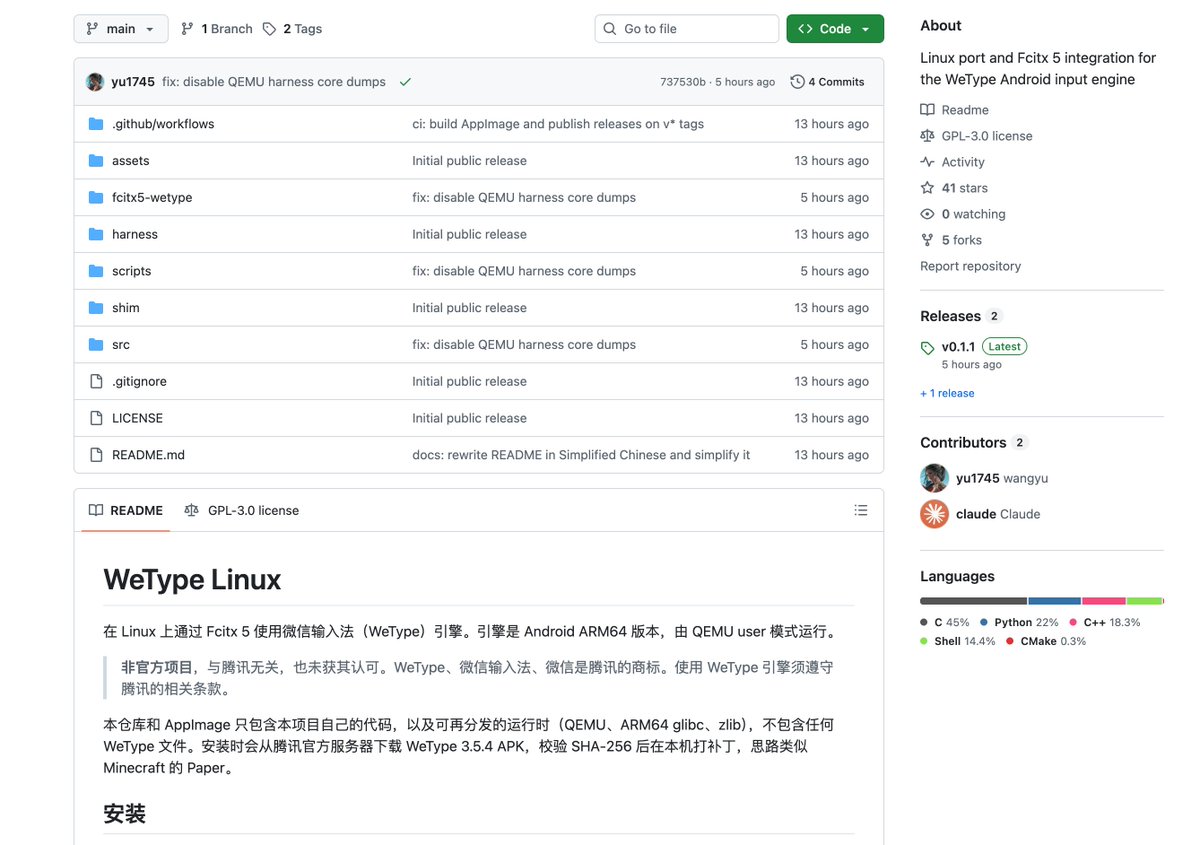Open the README.md file name
This screenshot has height=845, width=1200.
(x=148, y=455)
